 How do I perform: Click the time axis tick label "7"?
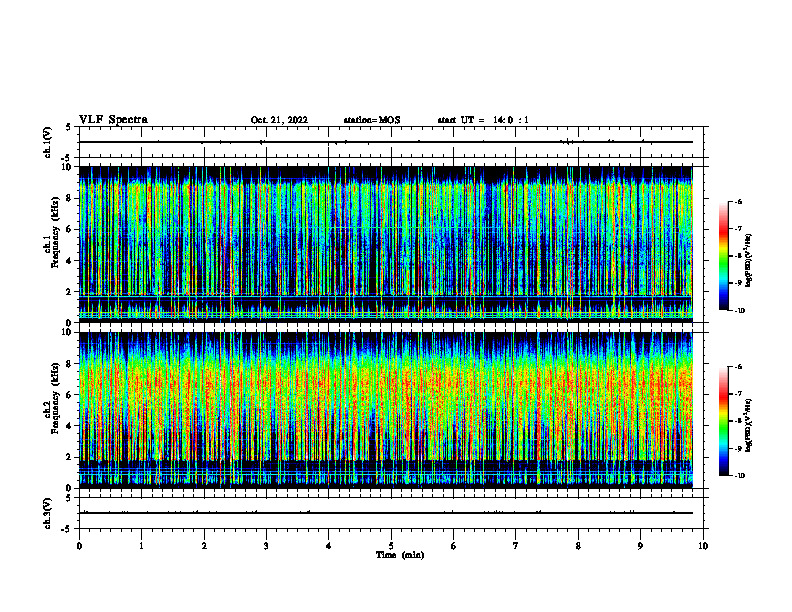click(x=516, y=546)
